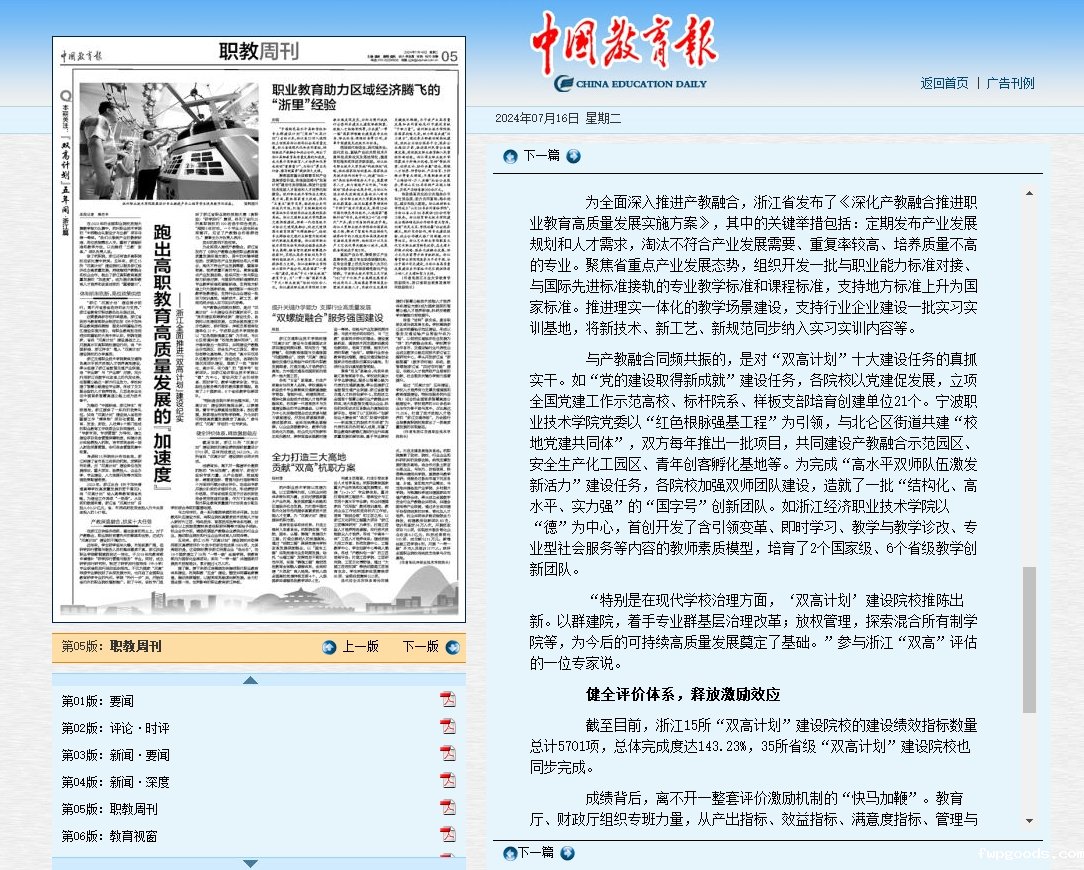Select 第06版：教育视窗 in the edition list
1084x870 pixels.
pos(110,836)
